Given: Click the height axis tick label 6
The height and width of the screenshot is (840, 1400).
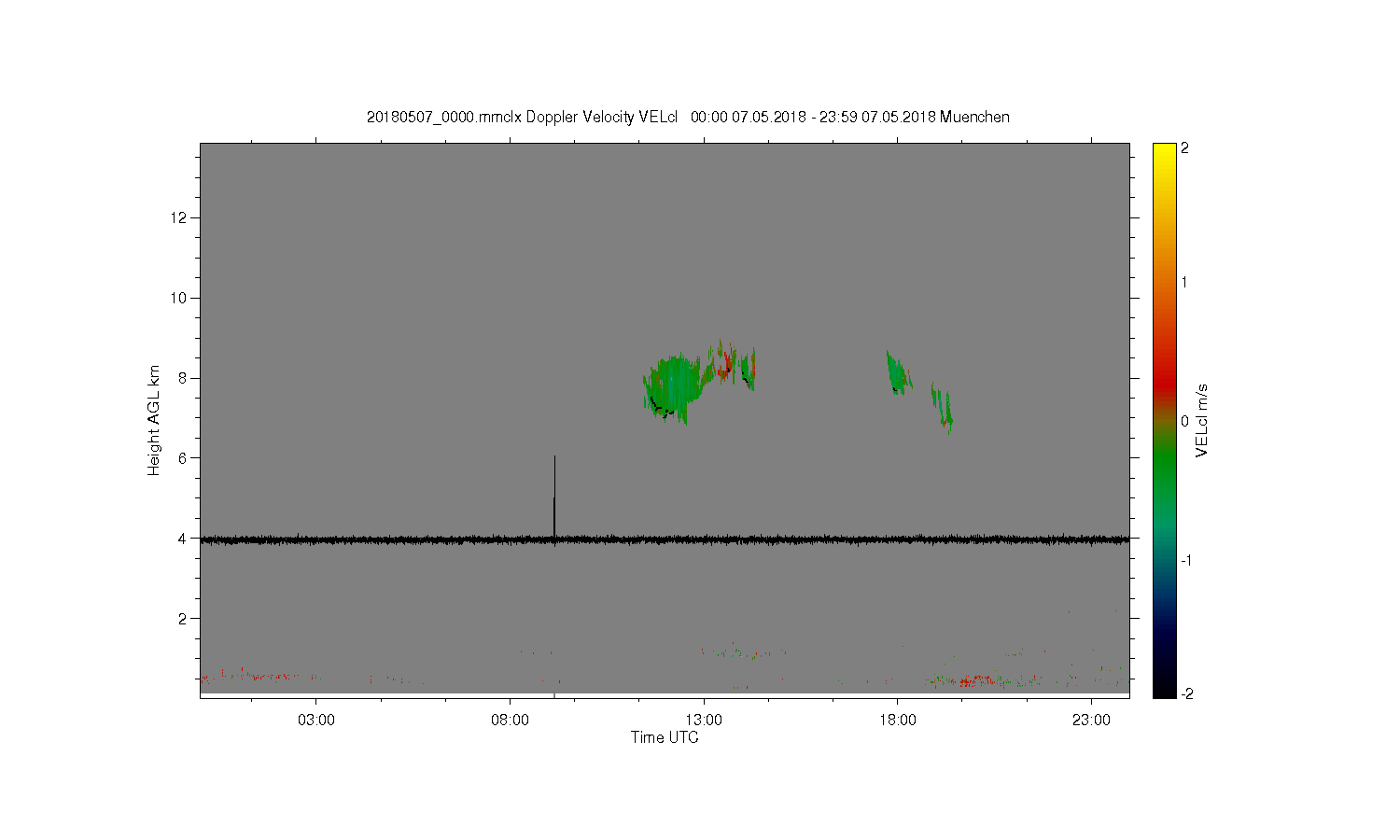Looking at the screenshot, I should coord(184,458).
